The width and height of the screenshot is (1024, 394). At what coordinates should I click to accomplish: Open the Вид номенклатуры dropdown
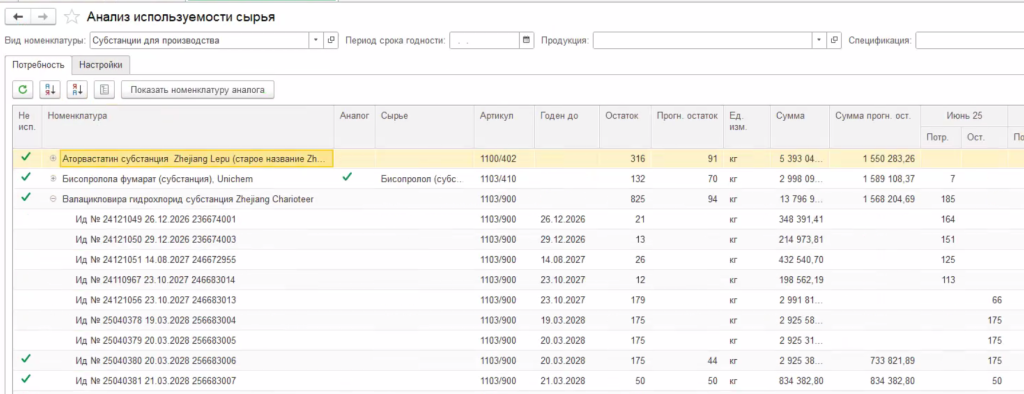coord(316,41)
